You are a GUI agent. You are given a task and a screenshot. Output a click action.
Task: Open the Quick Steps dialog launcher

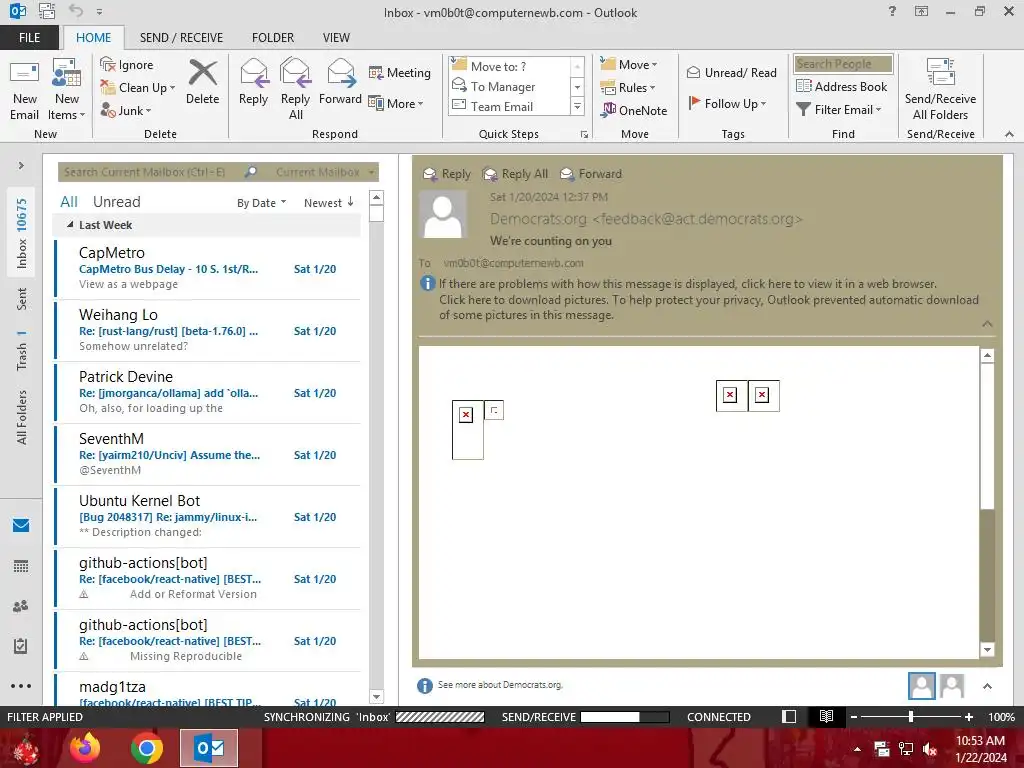584,135
